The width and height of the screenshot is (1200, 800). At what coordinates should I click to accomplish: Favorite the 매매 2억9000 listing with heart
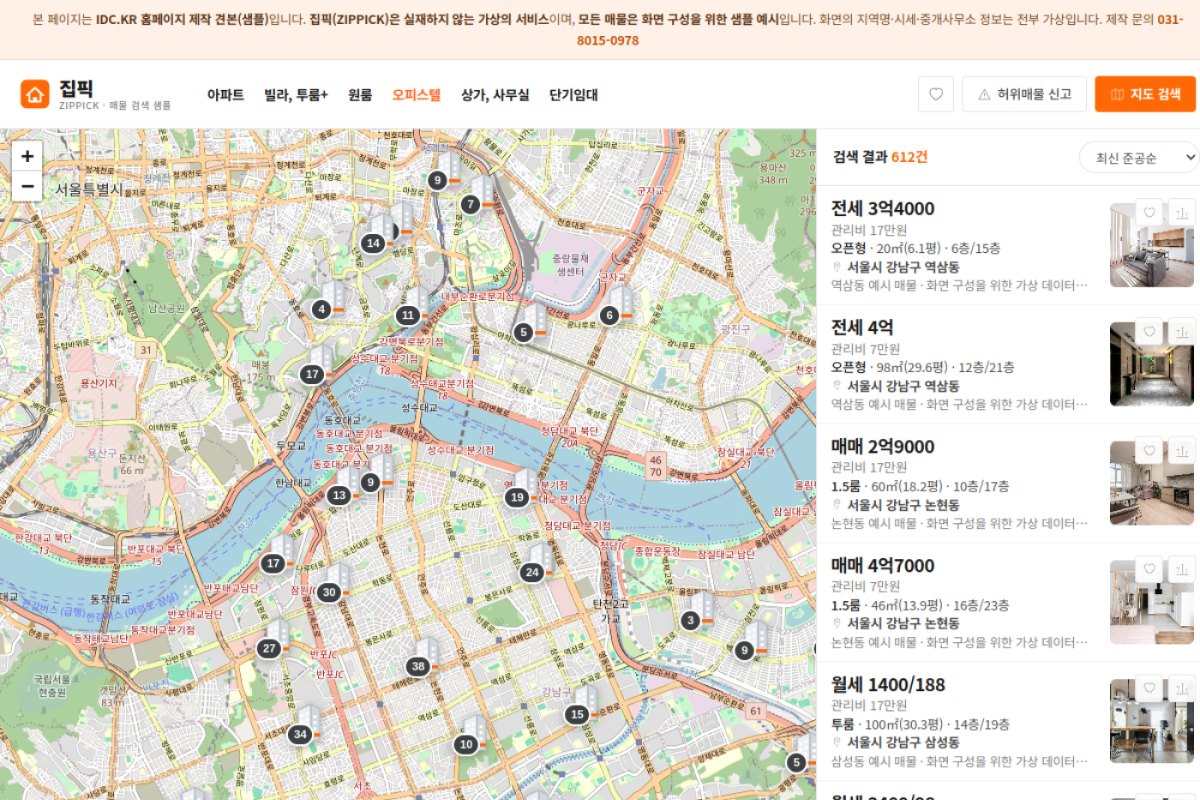tap(1150, 451)
